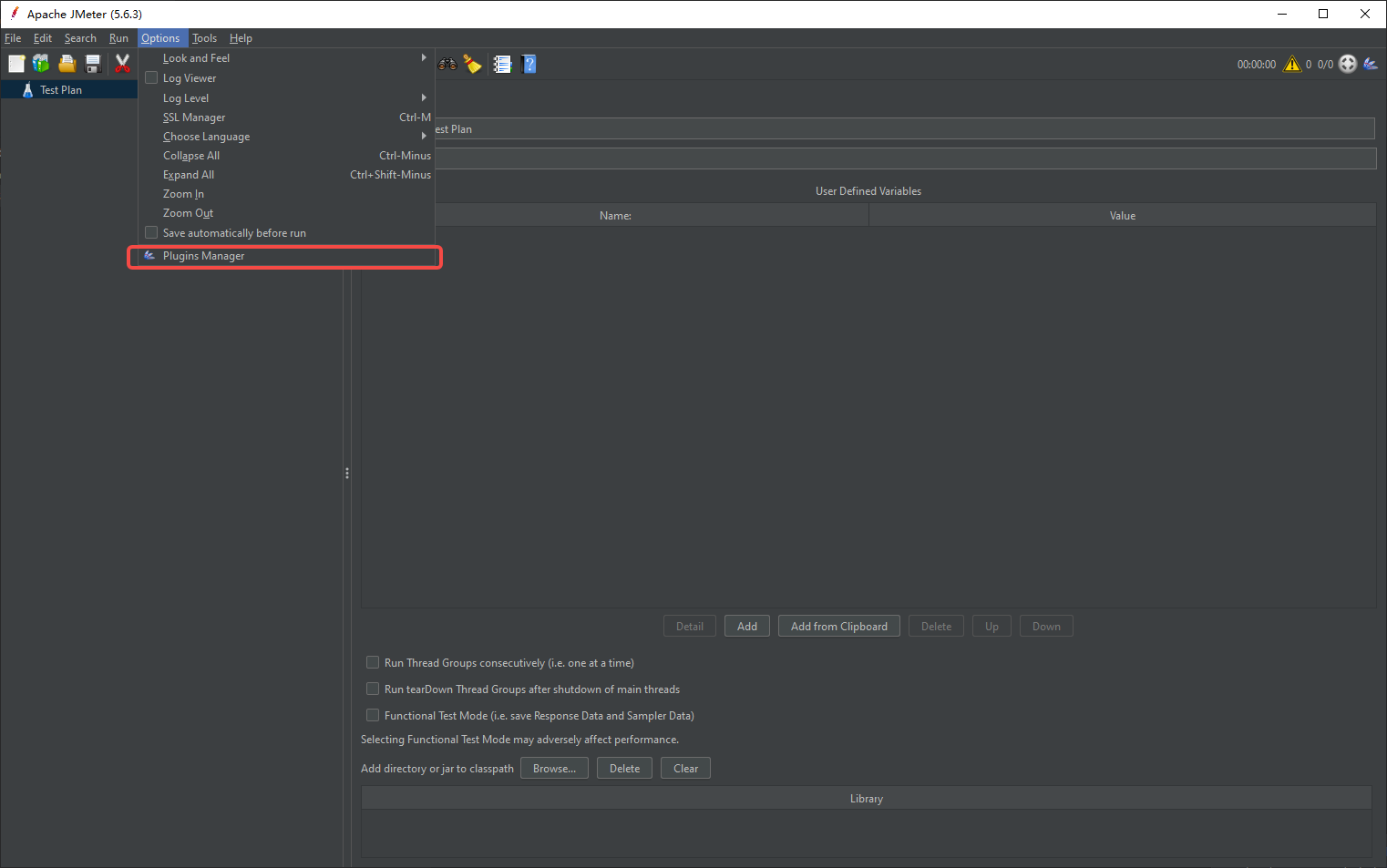Click the Open file folder icon
Viewport: 1387px width, 868px height.
pyautogui.click(x=67, y=64)
